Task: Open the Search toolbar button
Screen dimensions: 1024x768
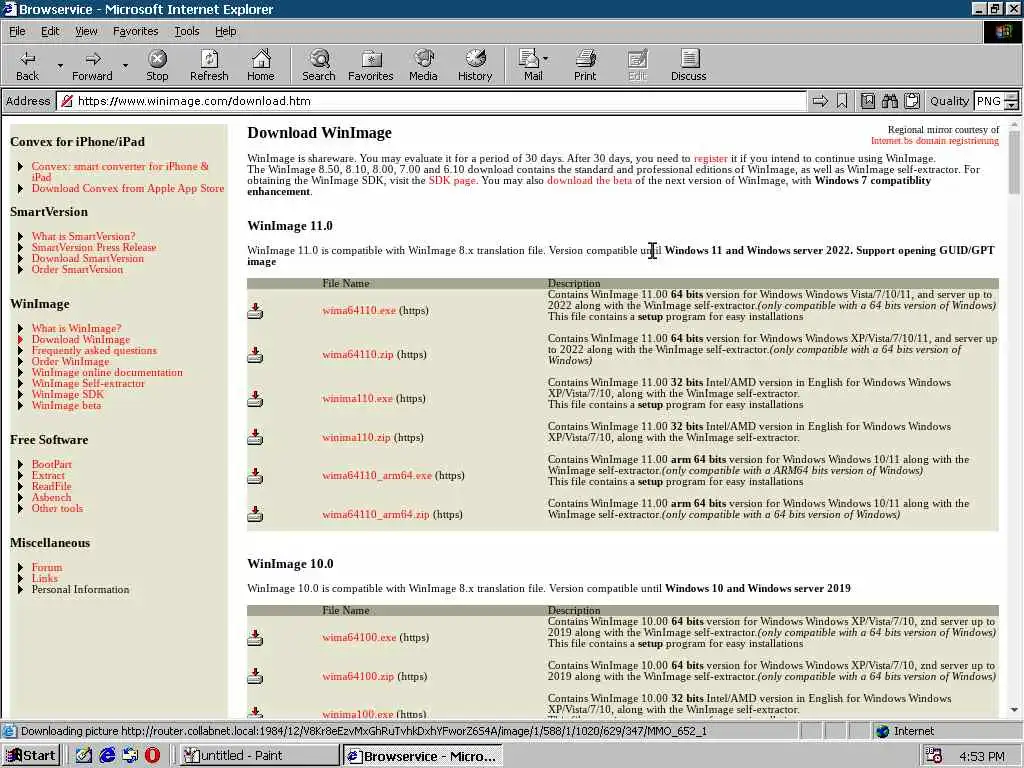Action: click(x=319, y=65)
